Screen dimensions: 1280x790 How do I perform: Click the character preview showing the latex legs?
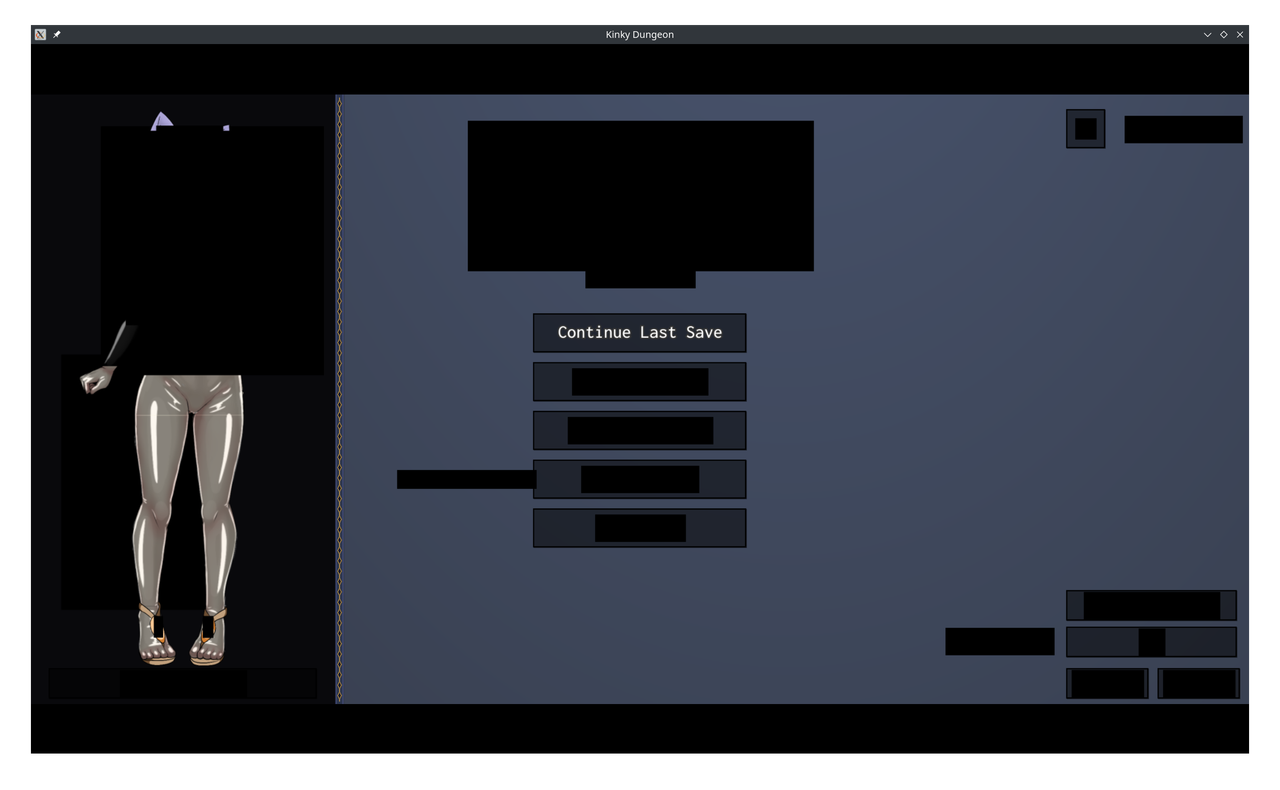[183, 480]
